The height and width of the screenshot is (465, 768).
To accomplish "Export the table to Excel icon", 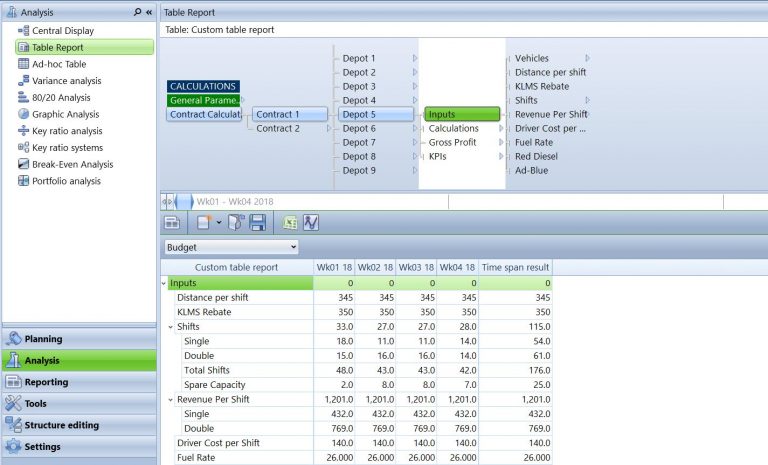I will [290, 223].
